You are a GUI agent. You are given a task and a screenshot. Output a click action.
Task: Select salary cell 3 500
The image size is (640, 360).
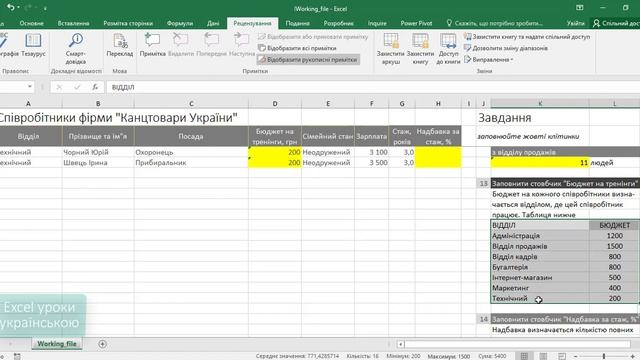371,162
